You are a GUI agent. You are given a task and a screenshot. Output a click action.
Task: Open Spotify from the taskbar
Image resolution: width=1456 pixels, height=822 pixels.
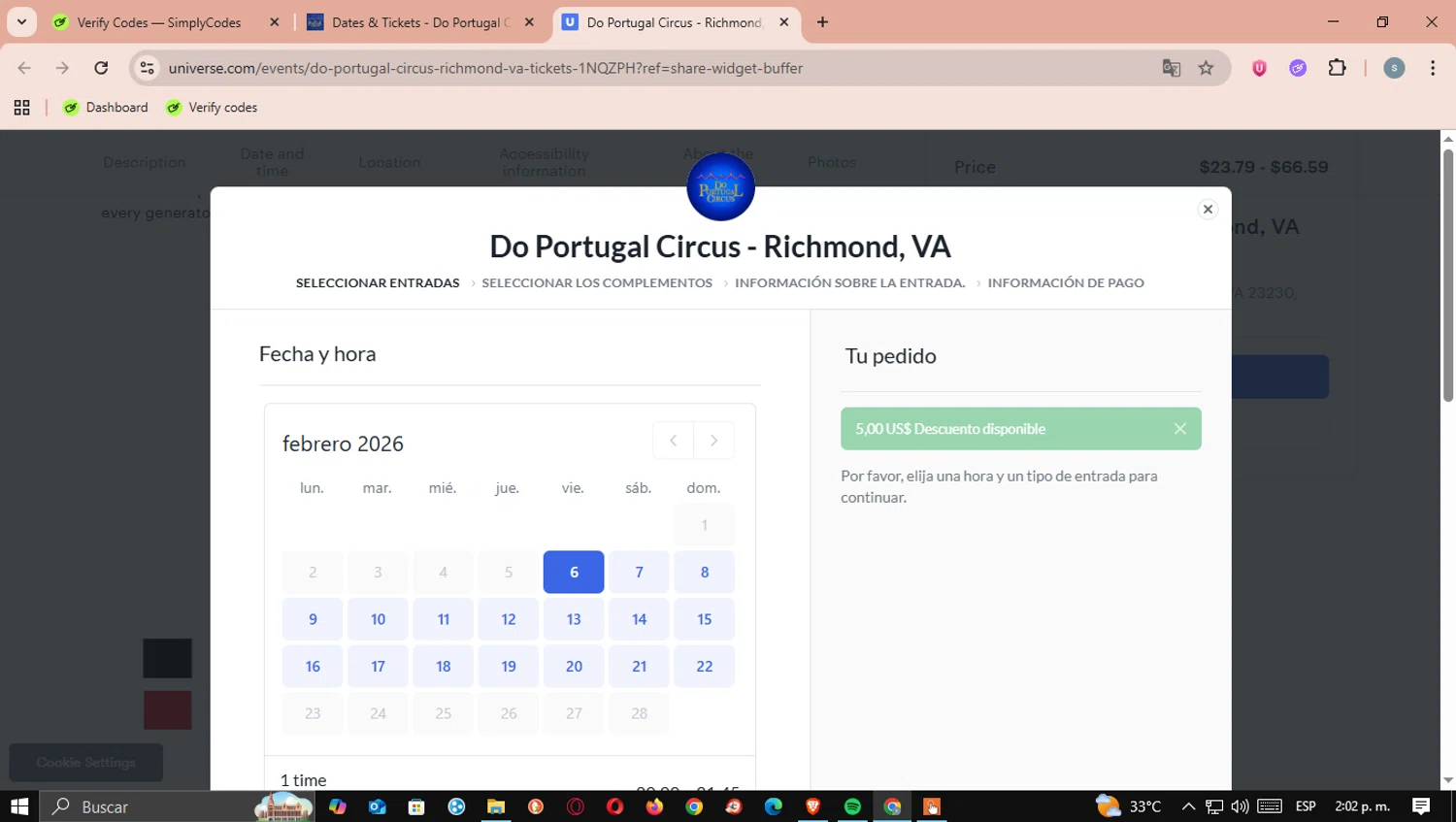pyautogui.click(x=852, y=806)
